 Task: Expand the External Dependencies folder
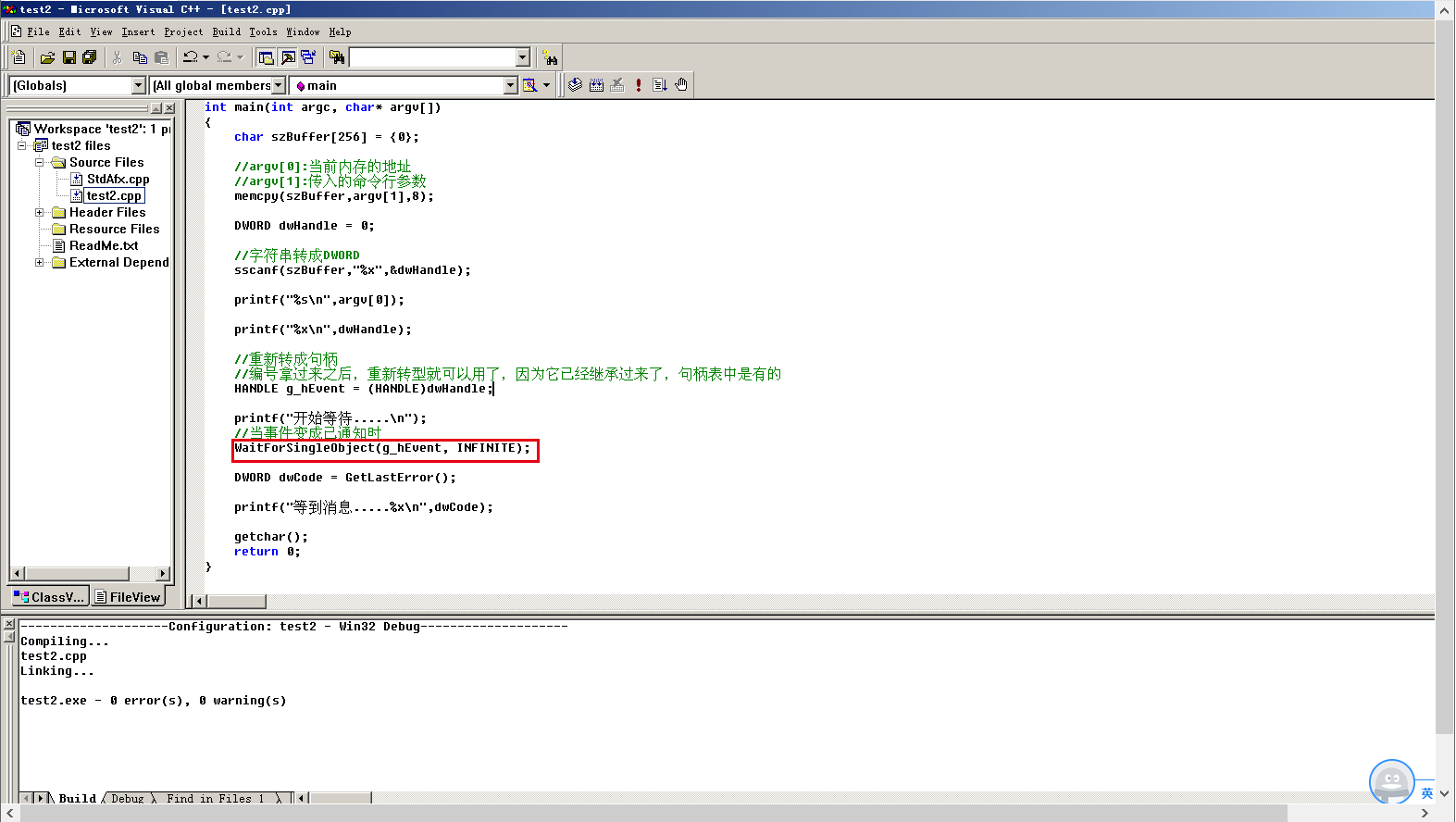pyautogui.click(x=40, y=262)
